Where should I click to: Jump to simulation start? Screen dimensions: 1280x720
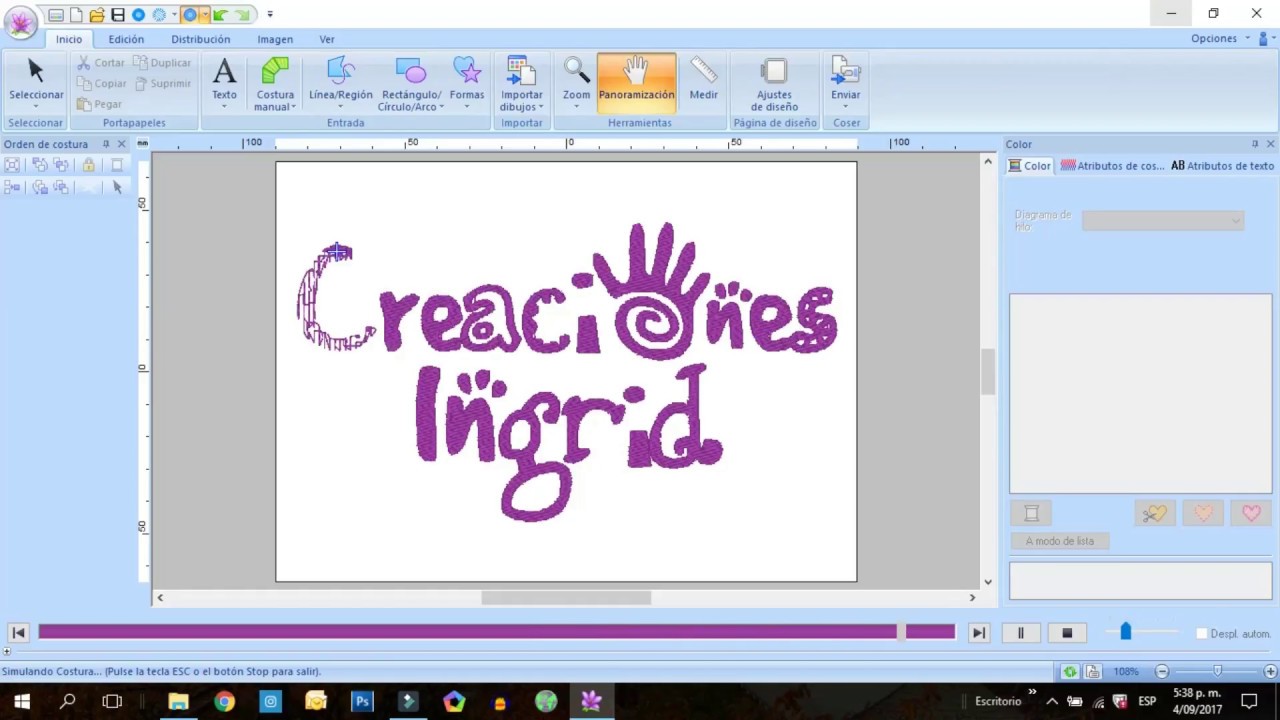(x=18, y=632)
